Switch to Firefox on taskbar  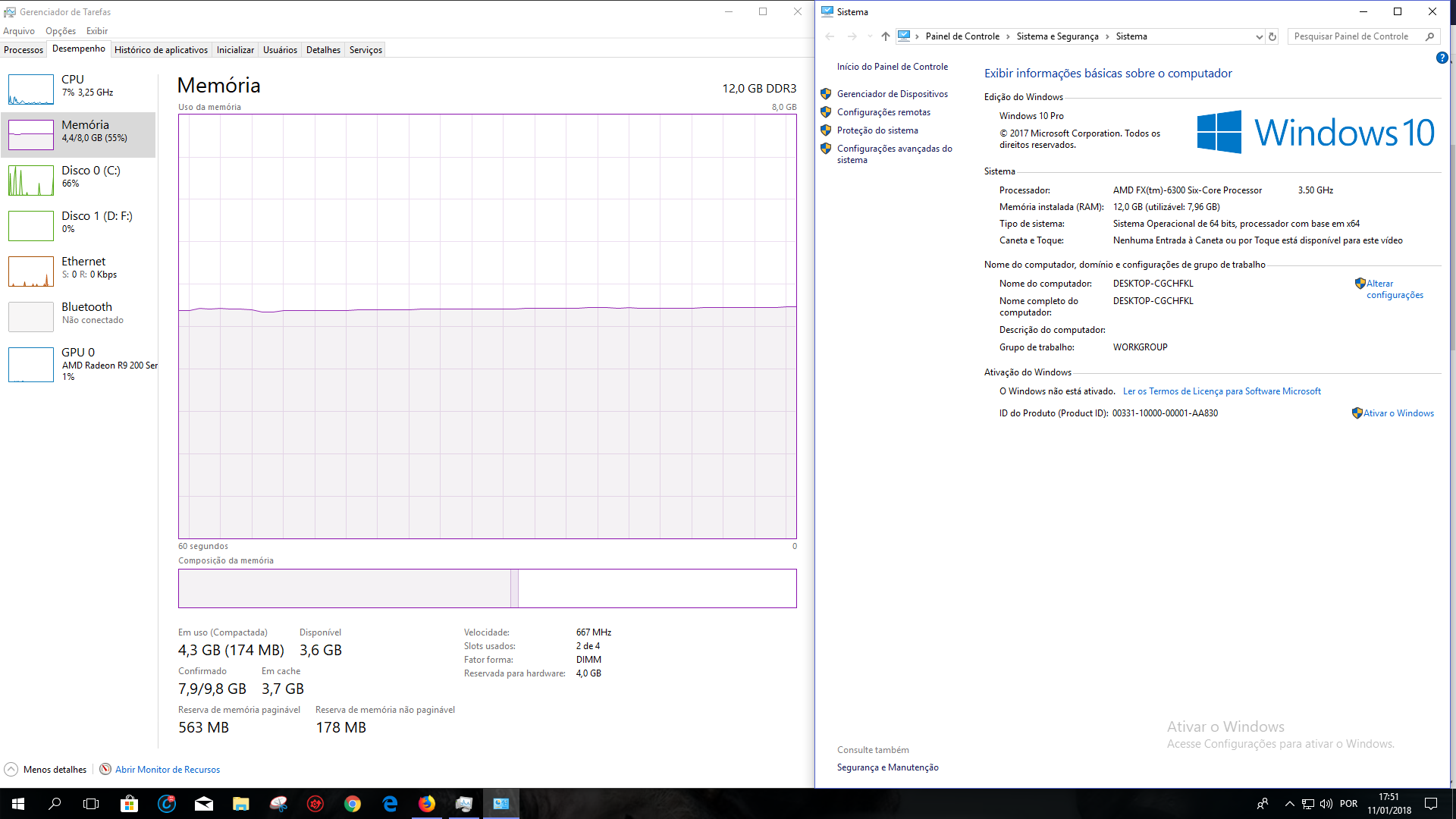(427, 804)
